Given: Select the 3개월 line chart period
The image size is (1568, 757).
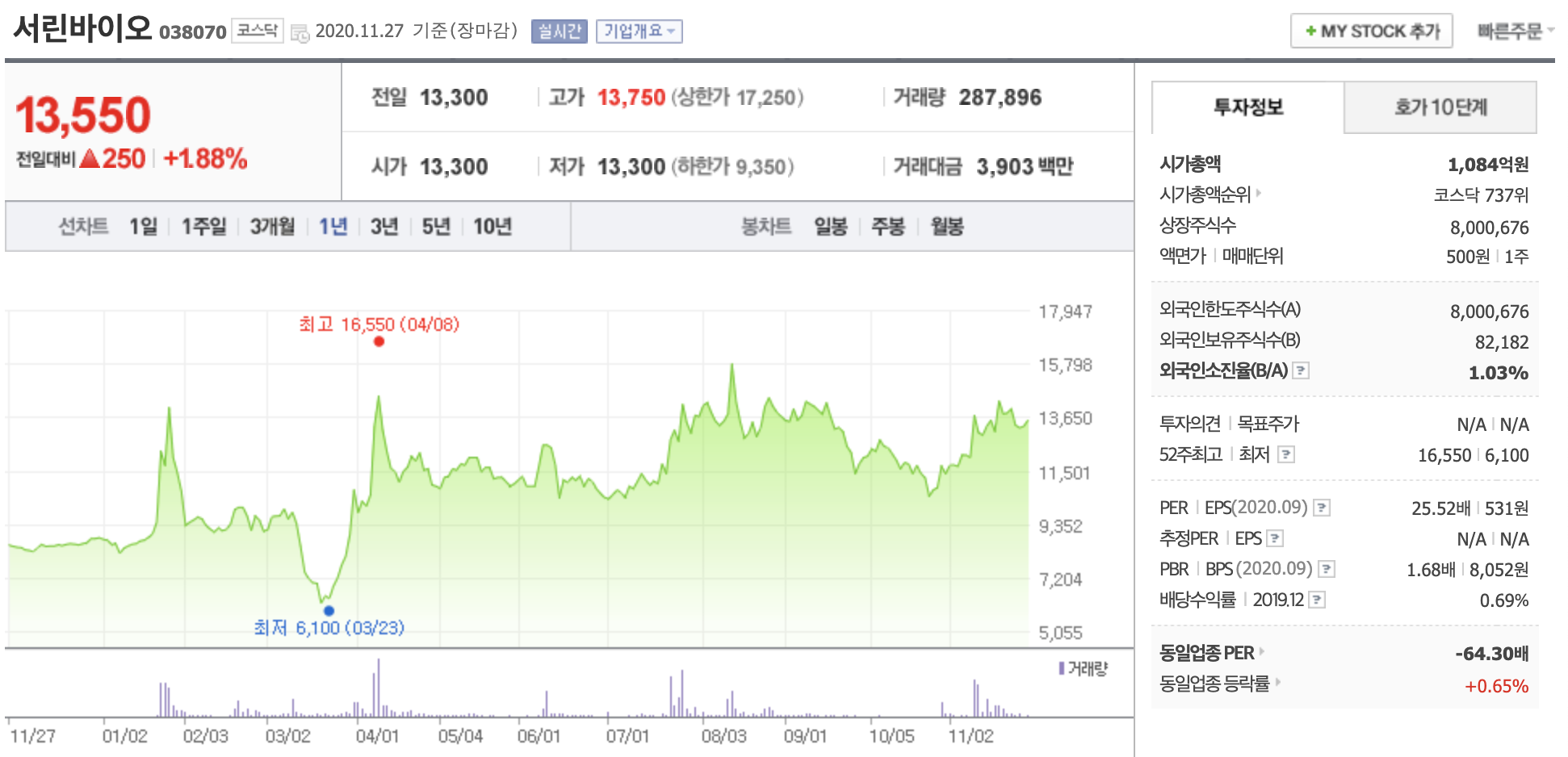Looking at the screenshot, I should [x=272, y=227].
